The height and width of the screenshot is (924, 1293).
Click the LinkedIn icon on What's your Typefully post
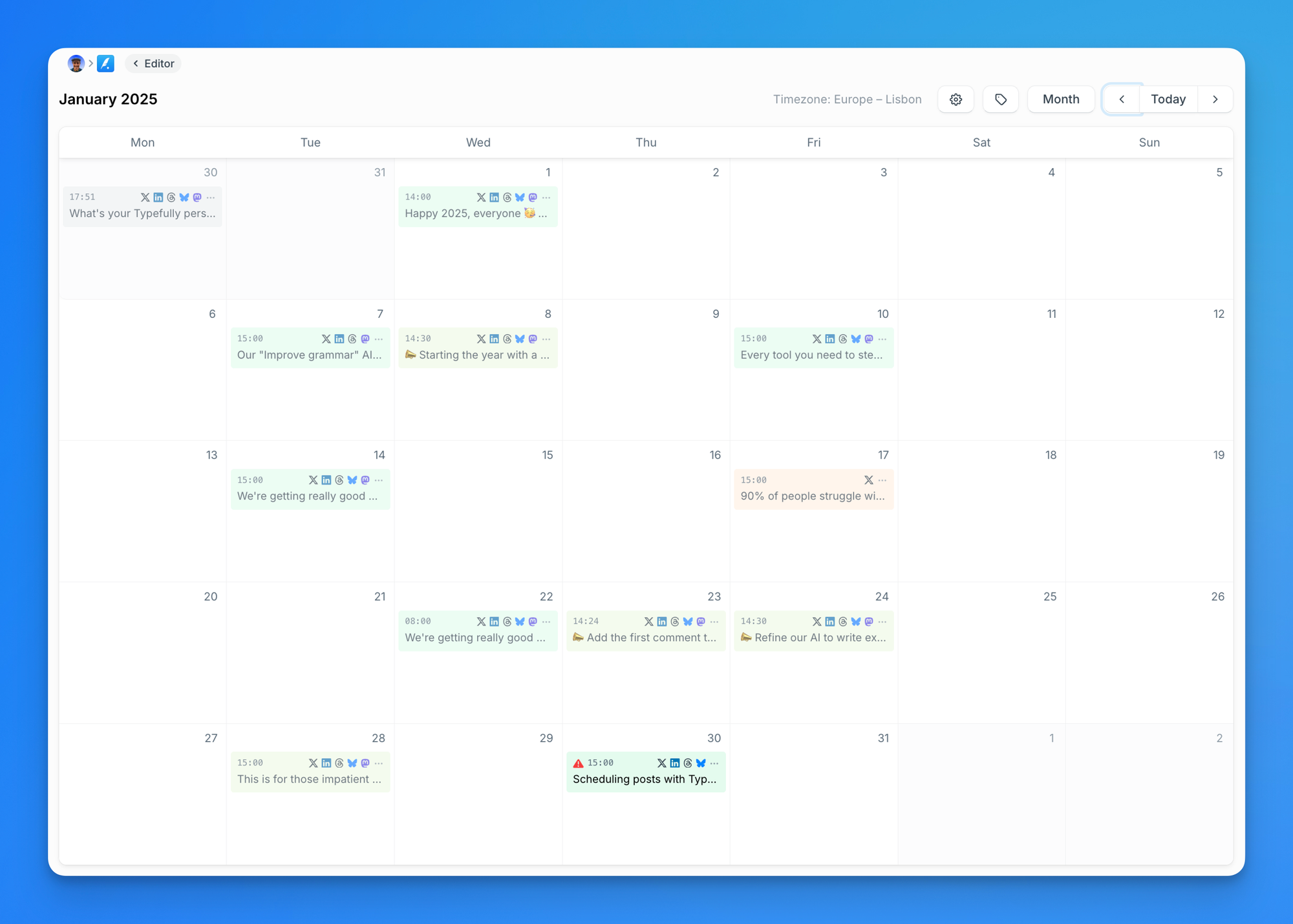[x=158, y=197]
